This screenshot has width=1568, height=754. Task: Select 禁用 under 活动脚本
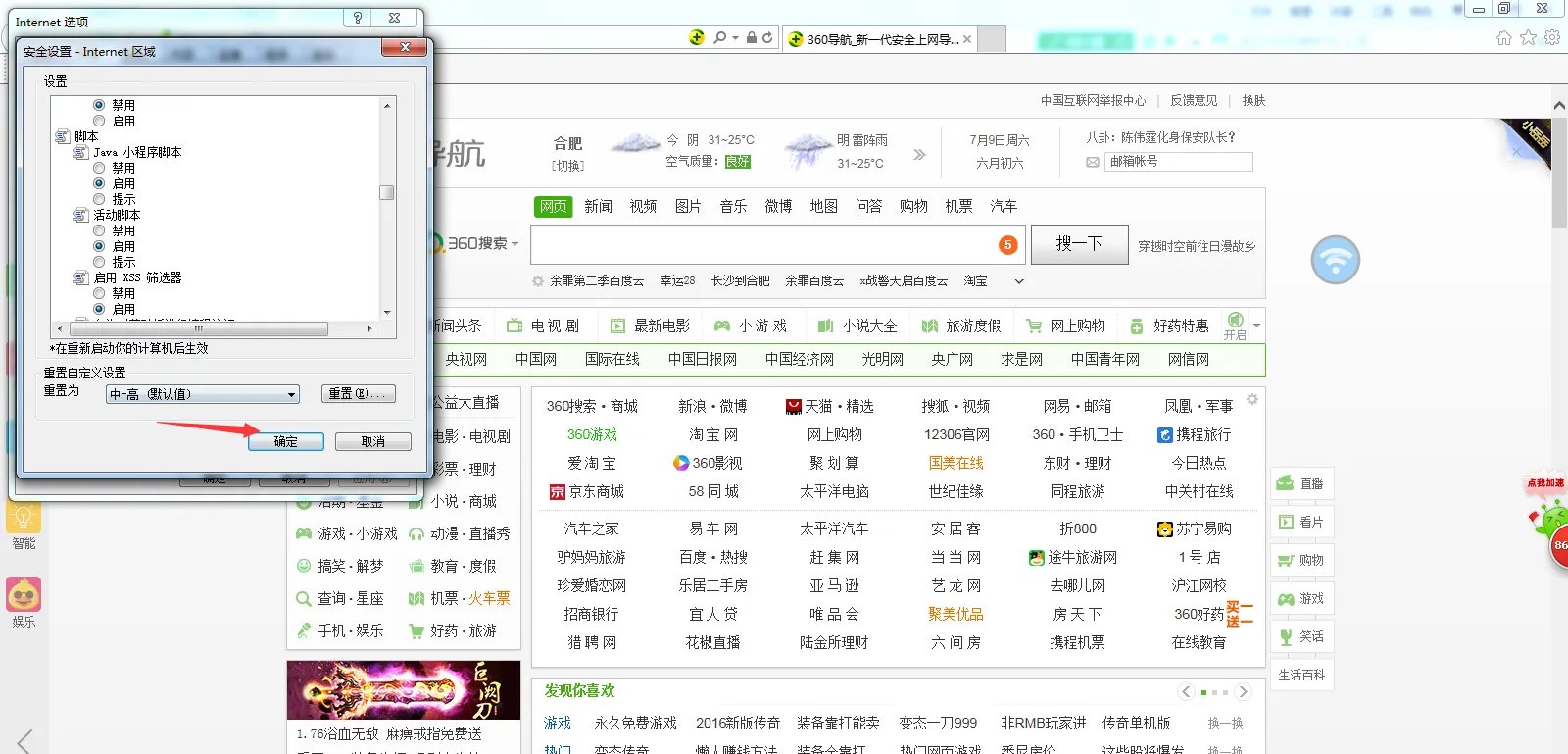point(99,230)
